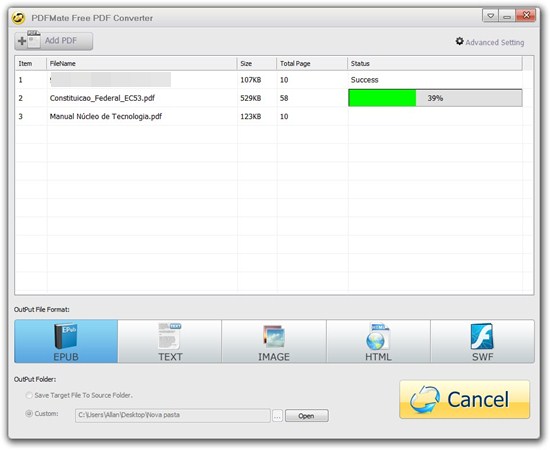This screenshot has width=550, height=450.
Task: Open the title bar dropdown menu arrow
Action: 491,16
